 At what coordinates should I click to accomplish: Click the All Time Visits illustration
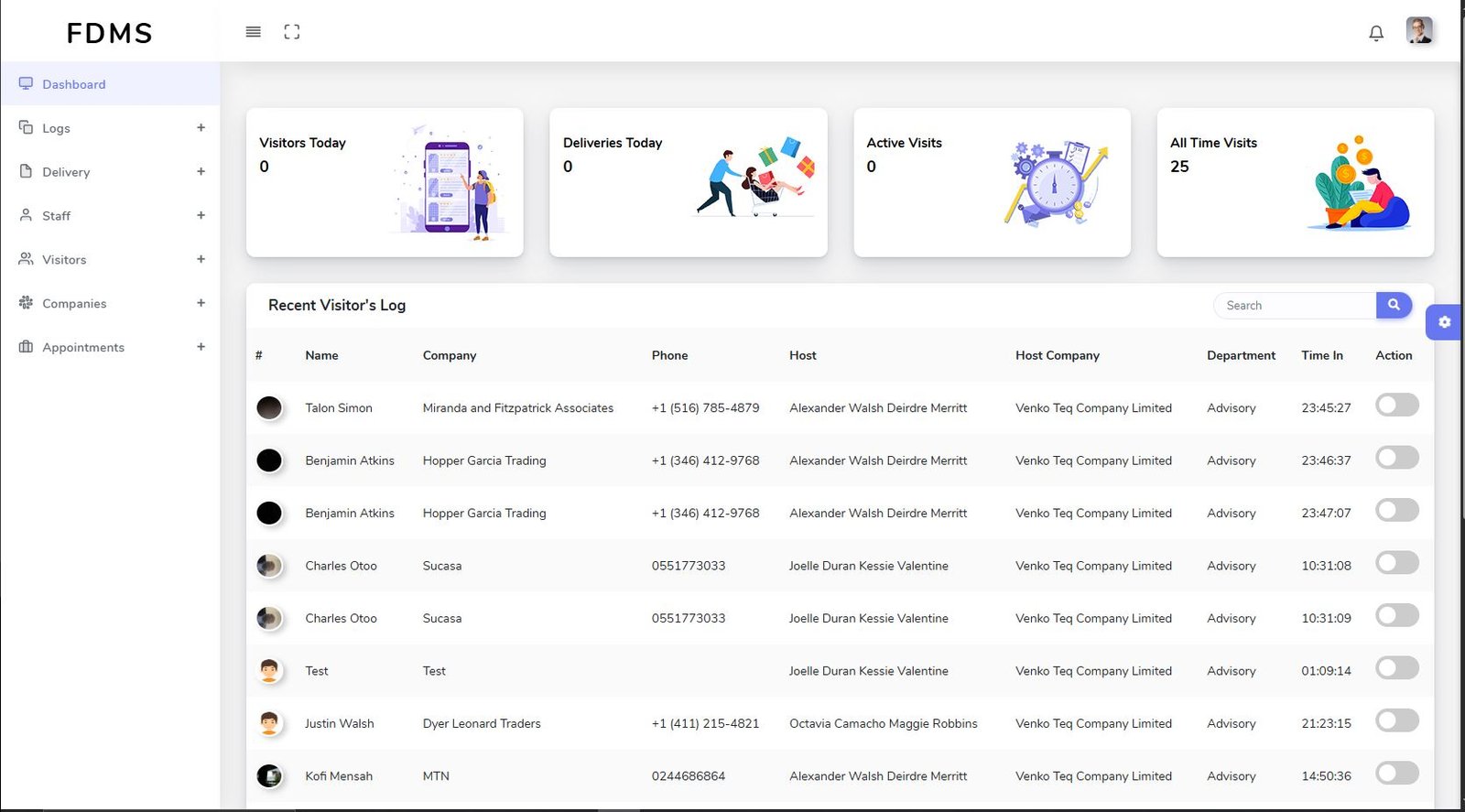click(x=1361, y=183)
